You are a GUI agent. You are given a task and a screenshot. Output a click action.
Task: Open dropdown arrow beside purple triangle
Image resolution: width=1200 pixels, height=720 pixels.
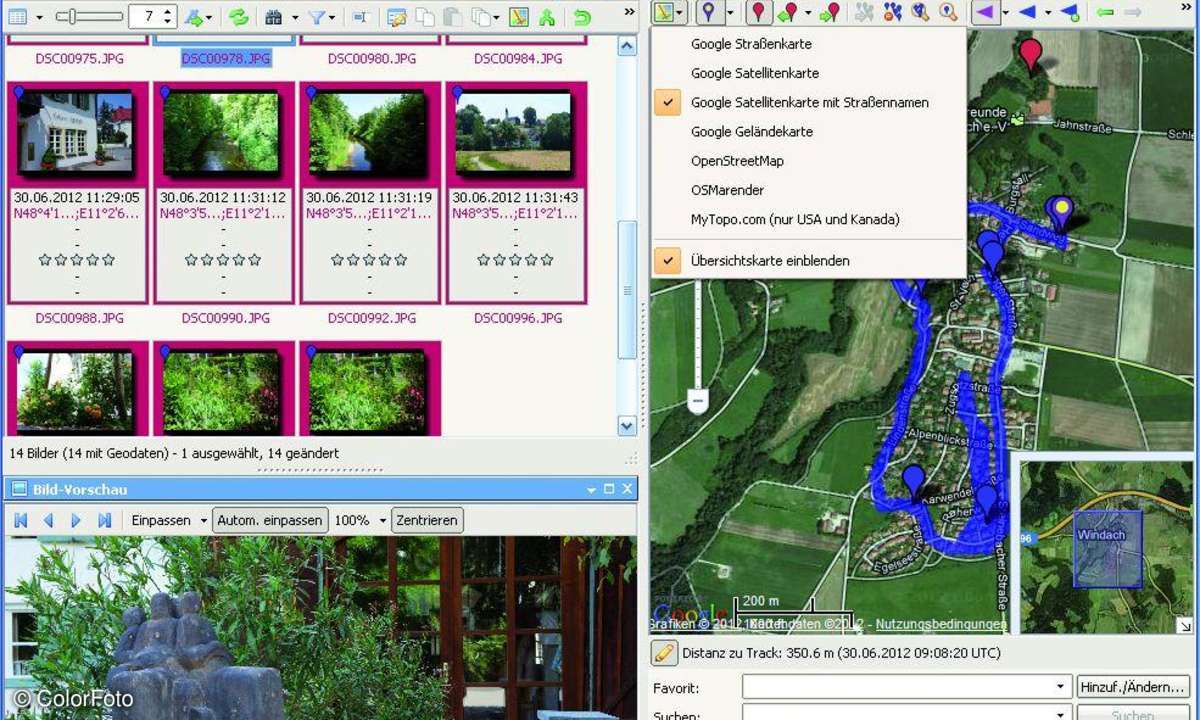1004,13
